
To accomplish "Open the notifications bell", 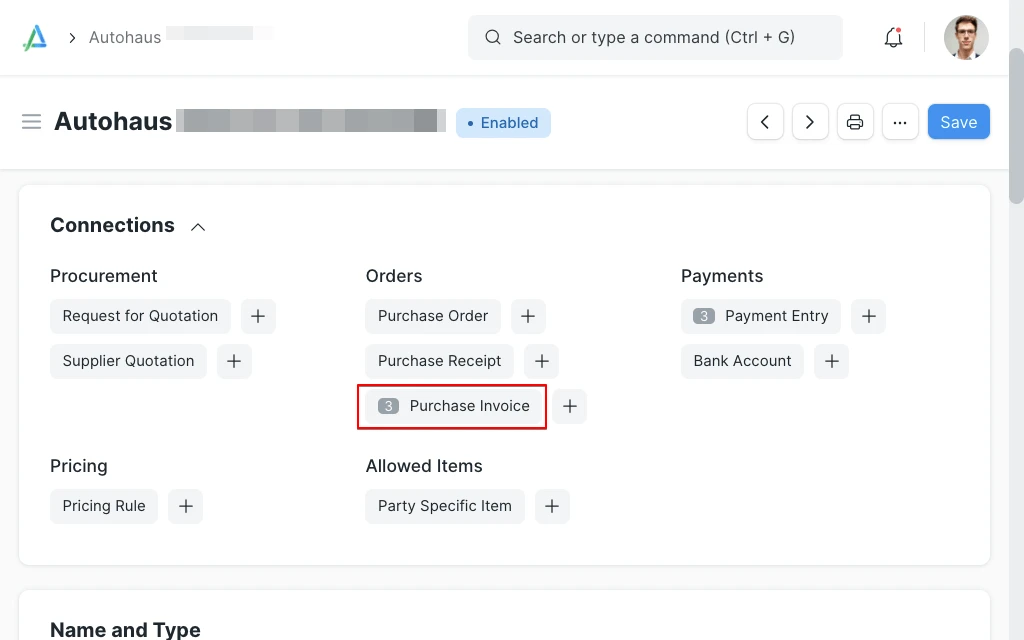I will coord(893,38).
